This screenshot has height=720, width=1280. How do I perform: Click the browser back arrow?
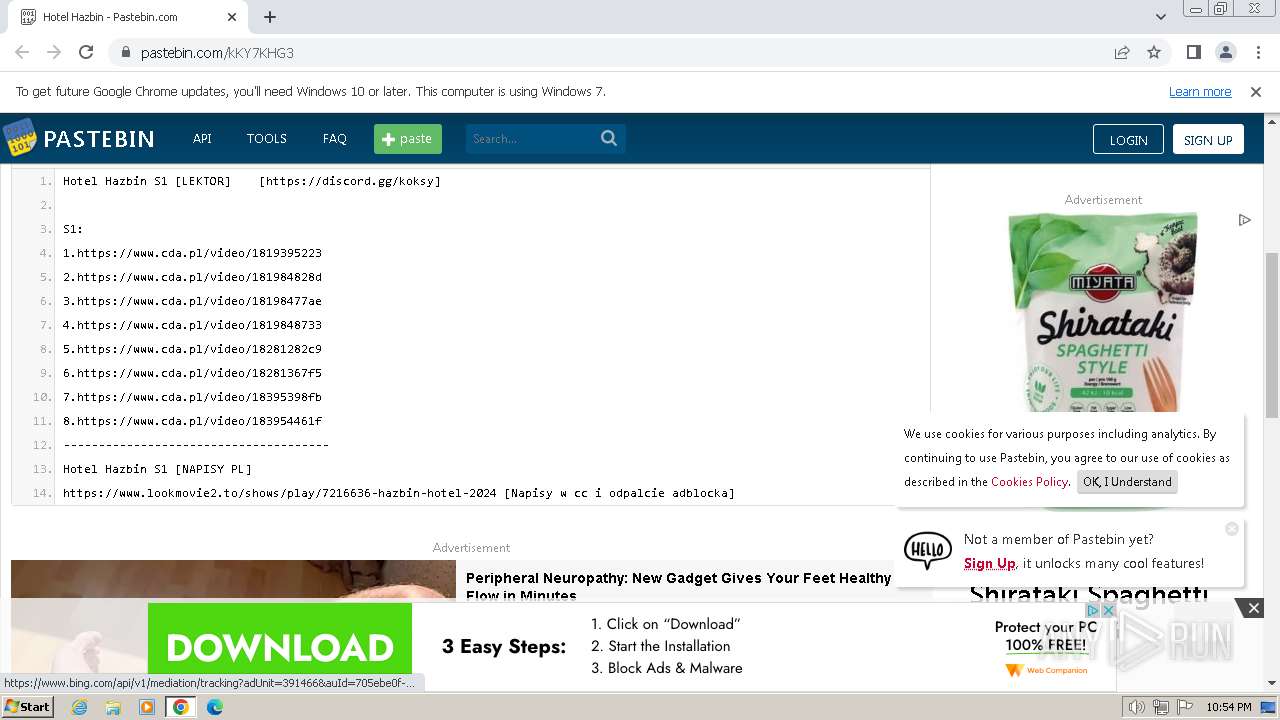click(22, 52)
